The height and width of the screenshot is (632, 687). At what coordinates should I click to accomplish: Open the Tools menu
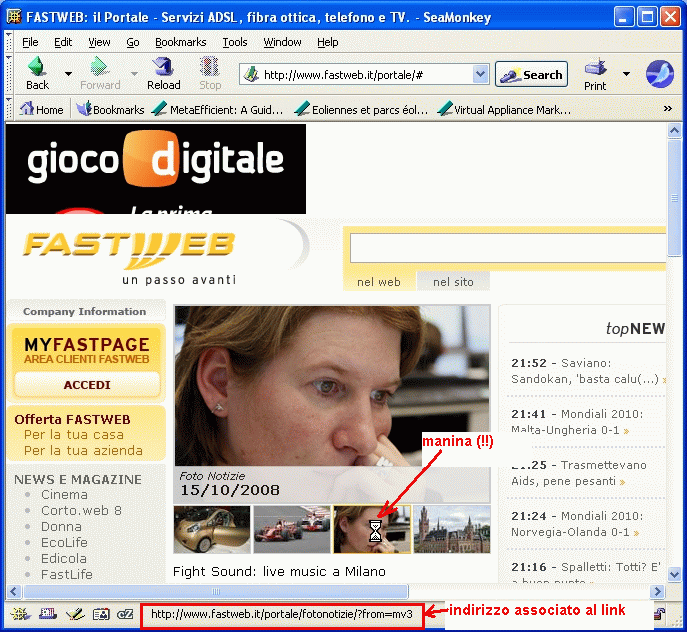click(235, 42)
